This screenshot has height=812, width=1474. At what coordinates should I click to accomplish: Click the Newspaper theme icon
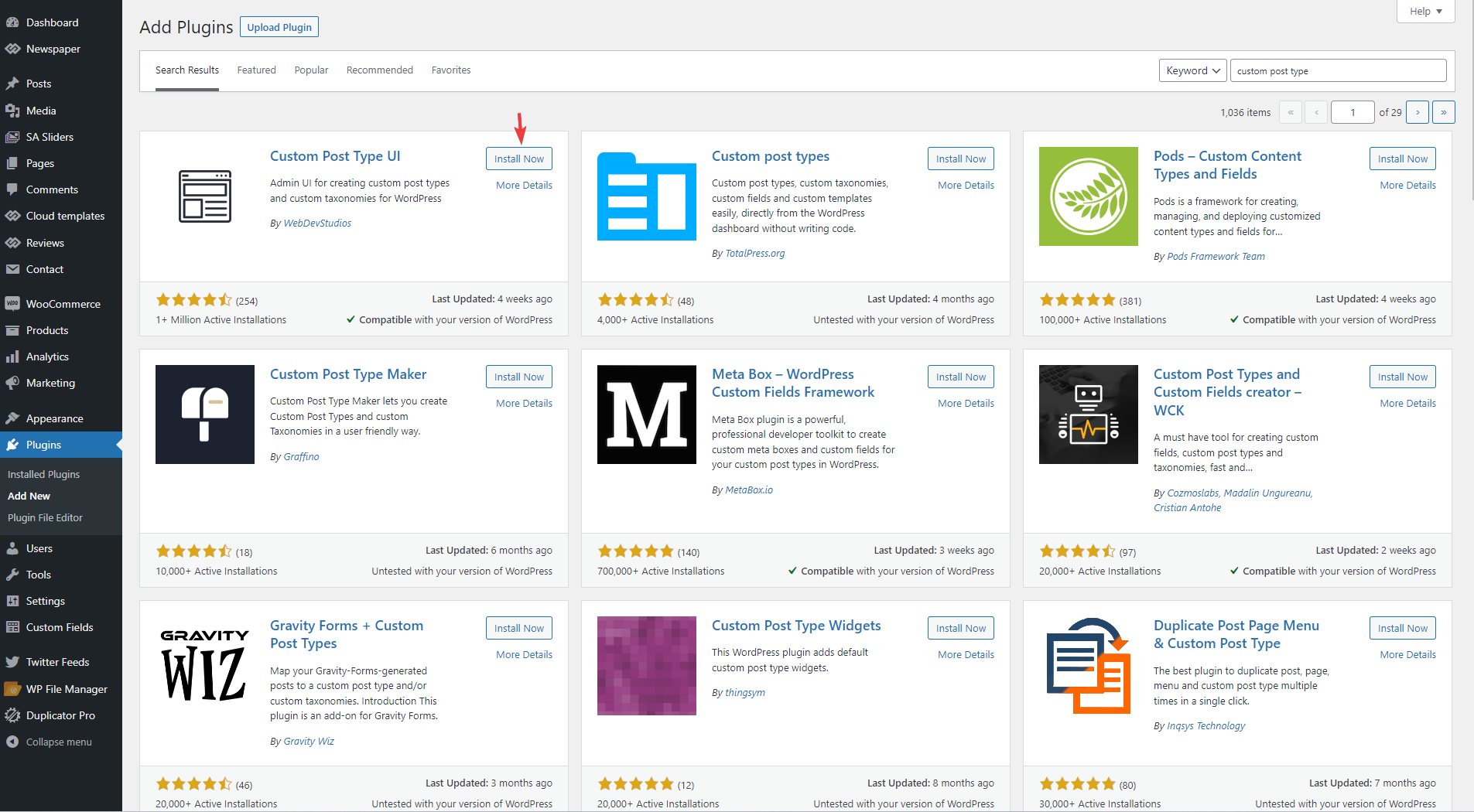pos(12,49)
